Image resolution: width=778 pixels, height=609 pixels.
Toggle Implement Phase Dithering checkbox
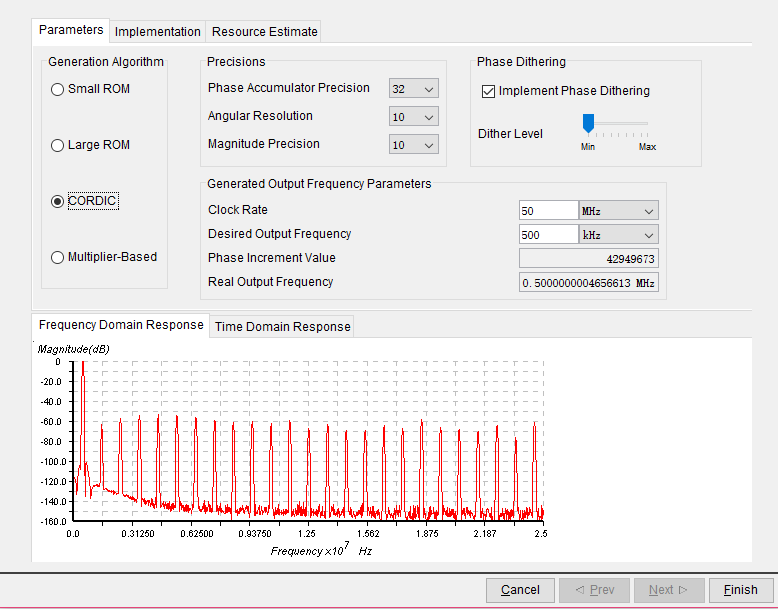pos(489,91)
